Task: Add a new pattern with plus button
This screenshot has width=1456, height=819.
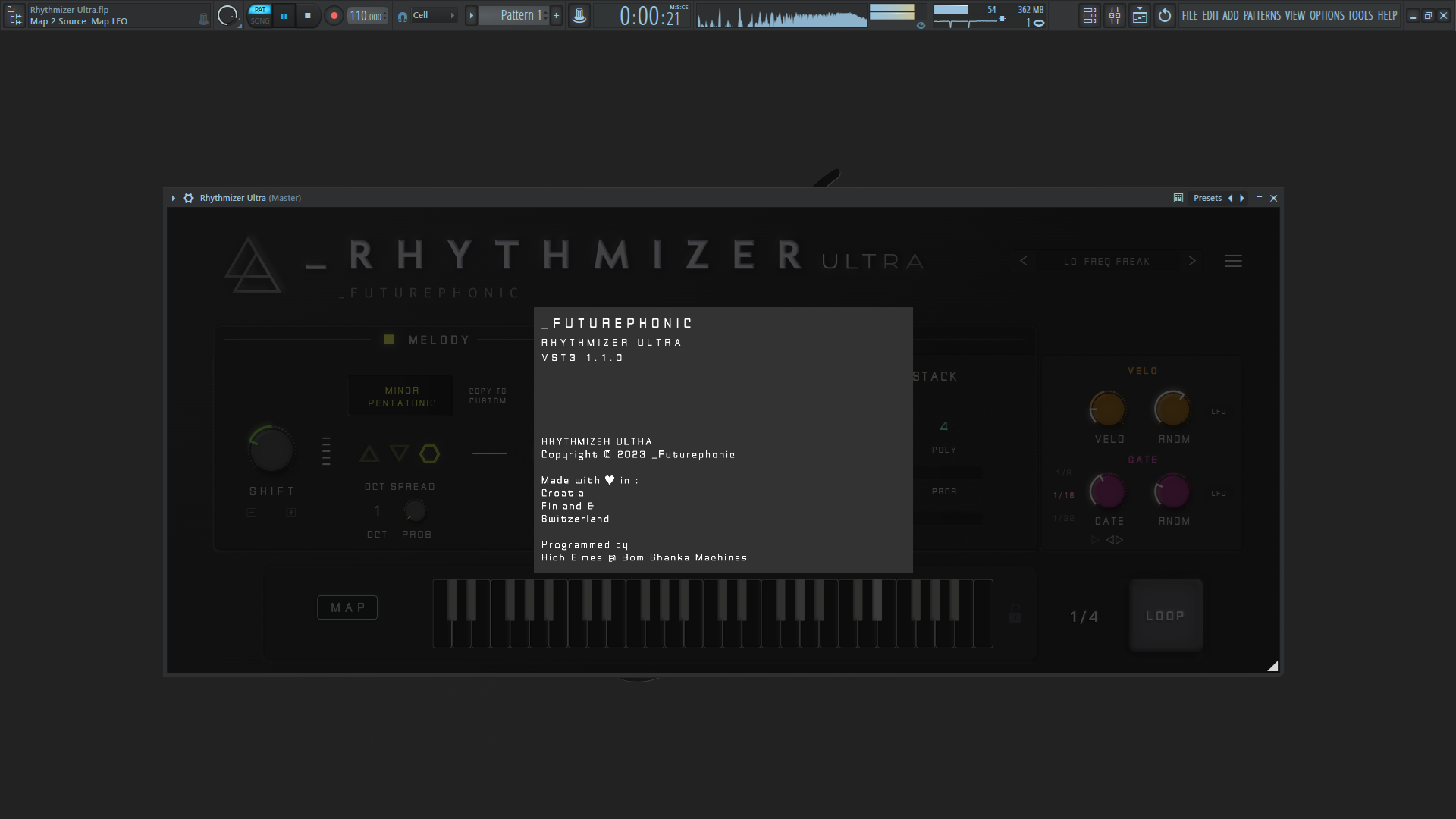Action: 556,15
